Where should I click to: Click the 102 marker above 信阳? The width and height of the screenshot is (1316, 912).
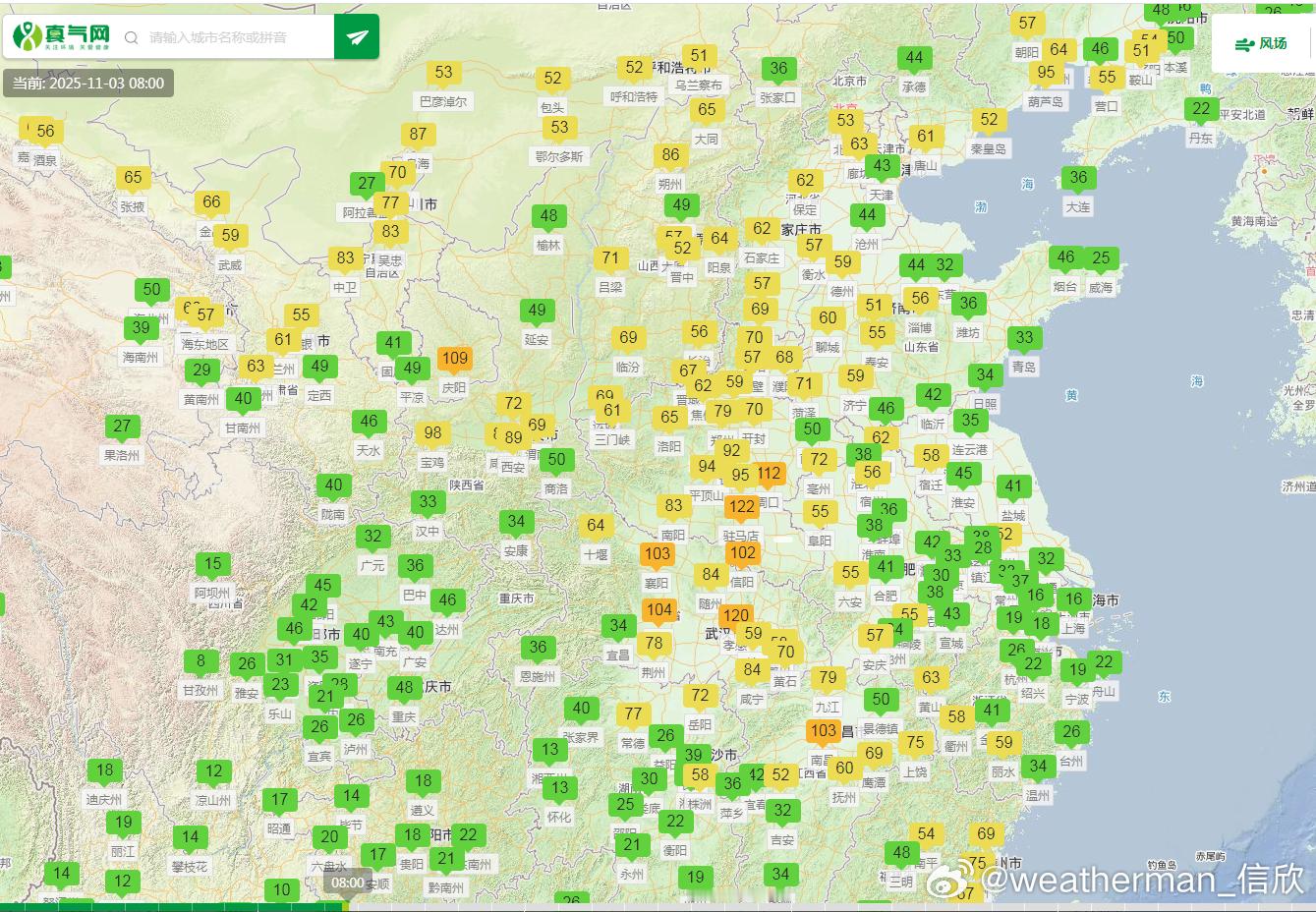click(x=743, y=553)
